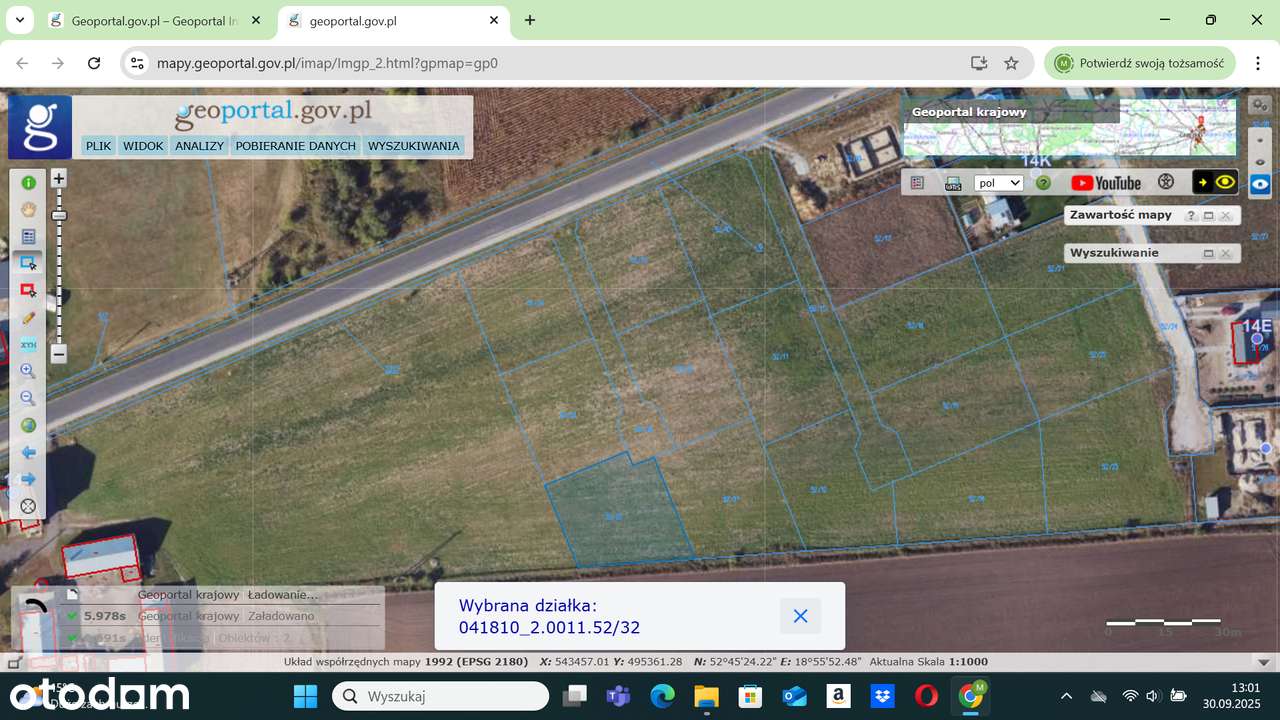The image size is (1280, 720).
Task: Expand the tab search chevron
Action: coord(19,20)
